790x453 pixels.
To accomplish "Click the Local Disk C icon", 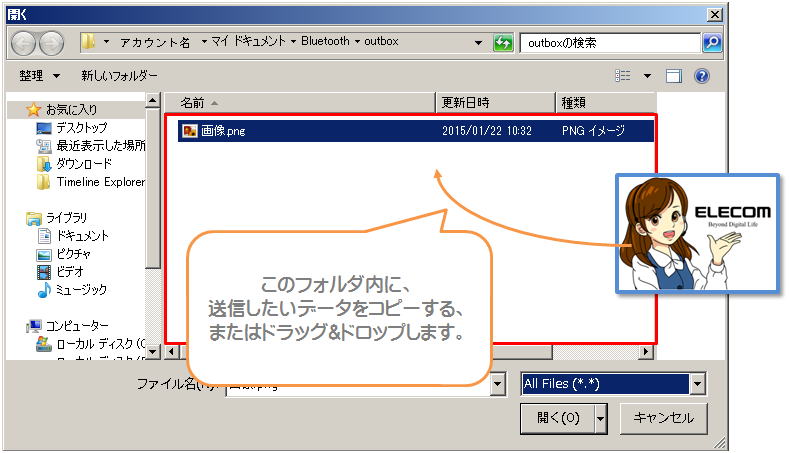I will tap(44, 344).
